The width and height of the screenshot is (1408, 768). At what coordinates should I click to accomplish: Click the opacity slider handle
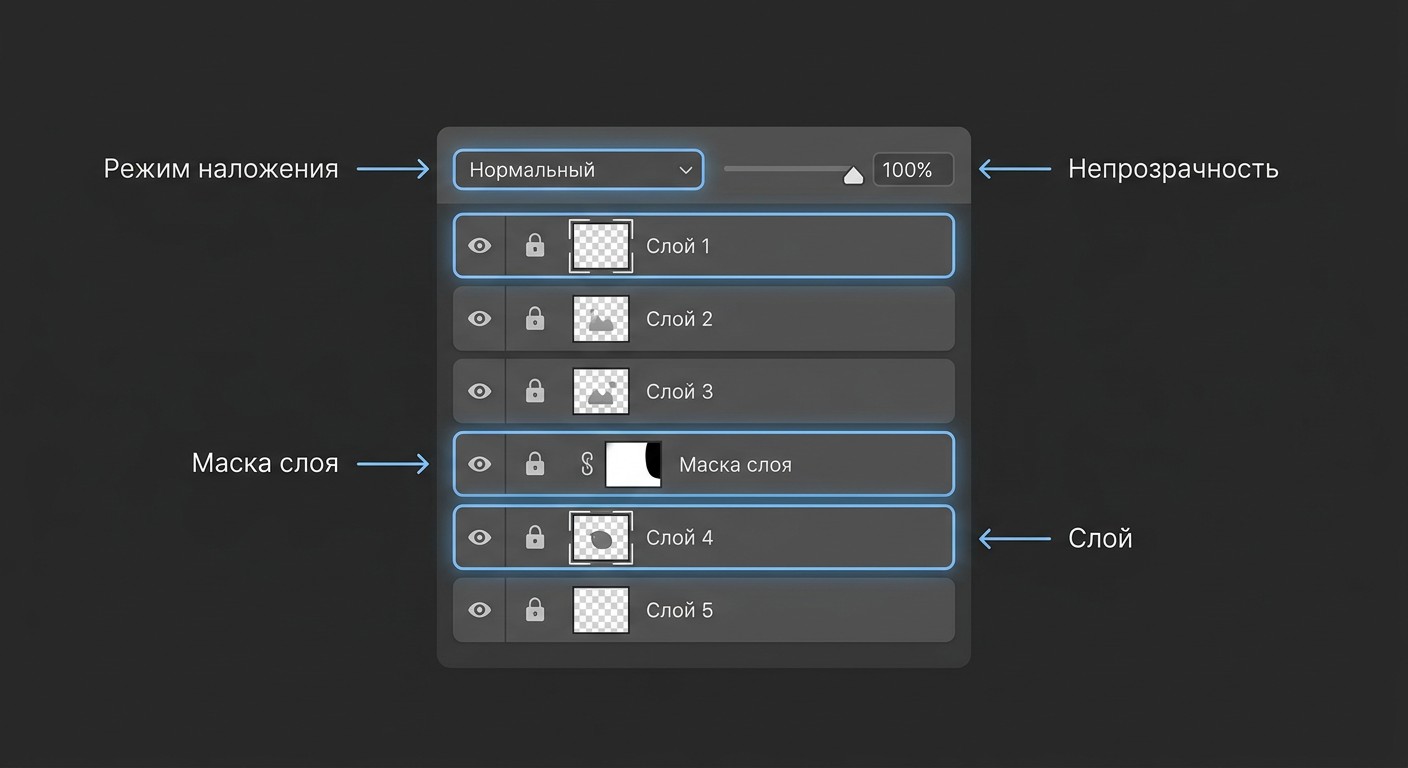(x=853, y=176)
